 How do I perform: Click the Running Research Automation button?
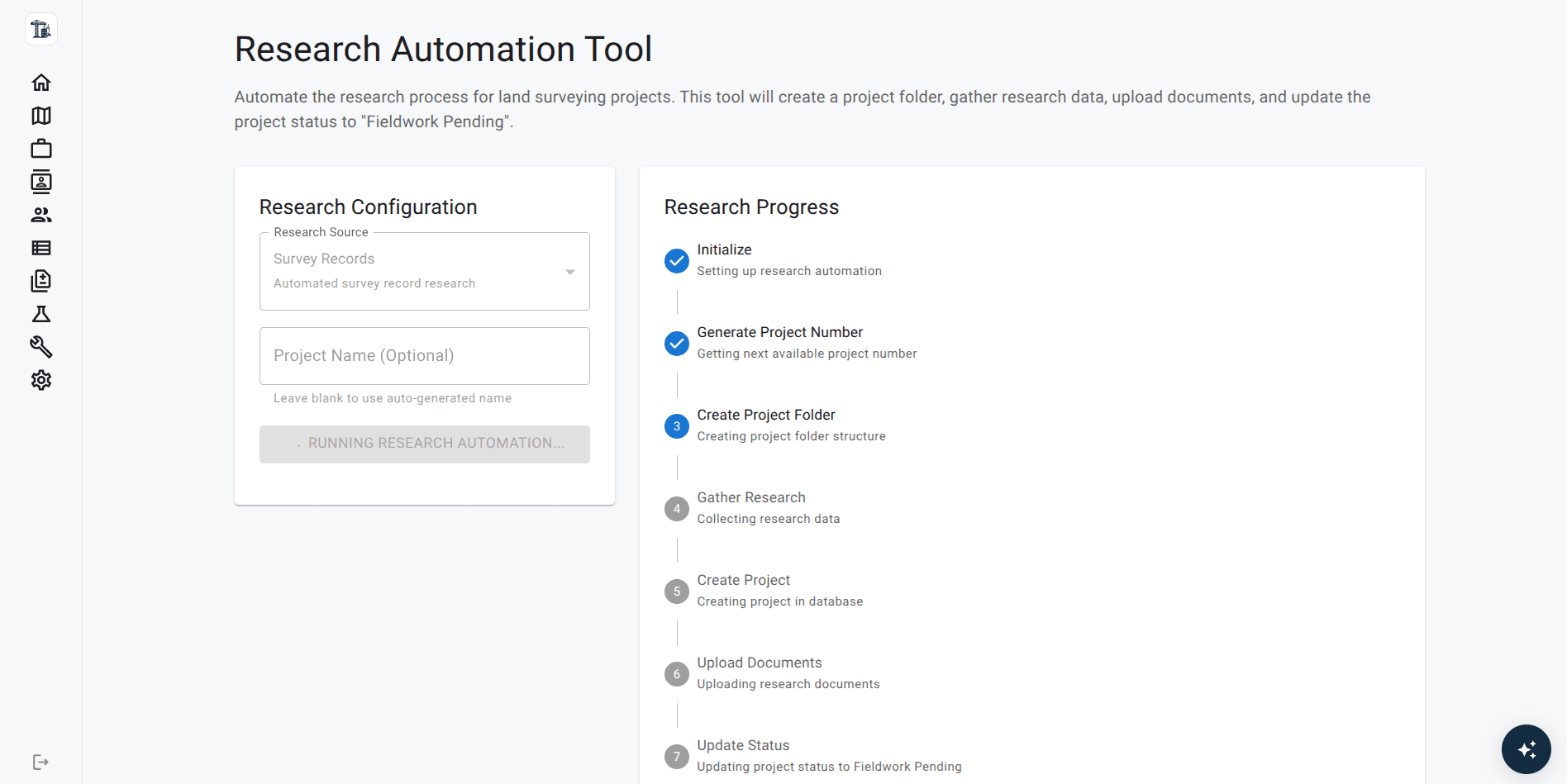click(425, 444)
